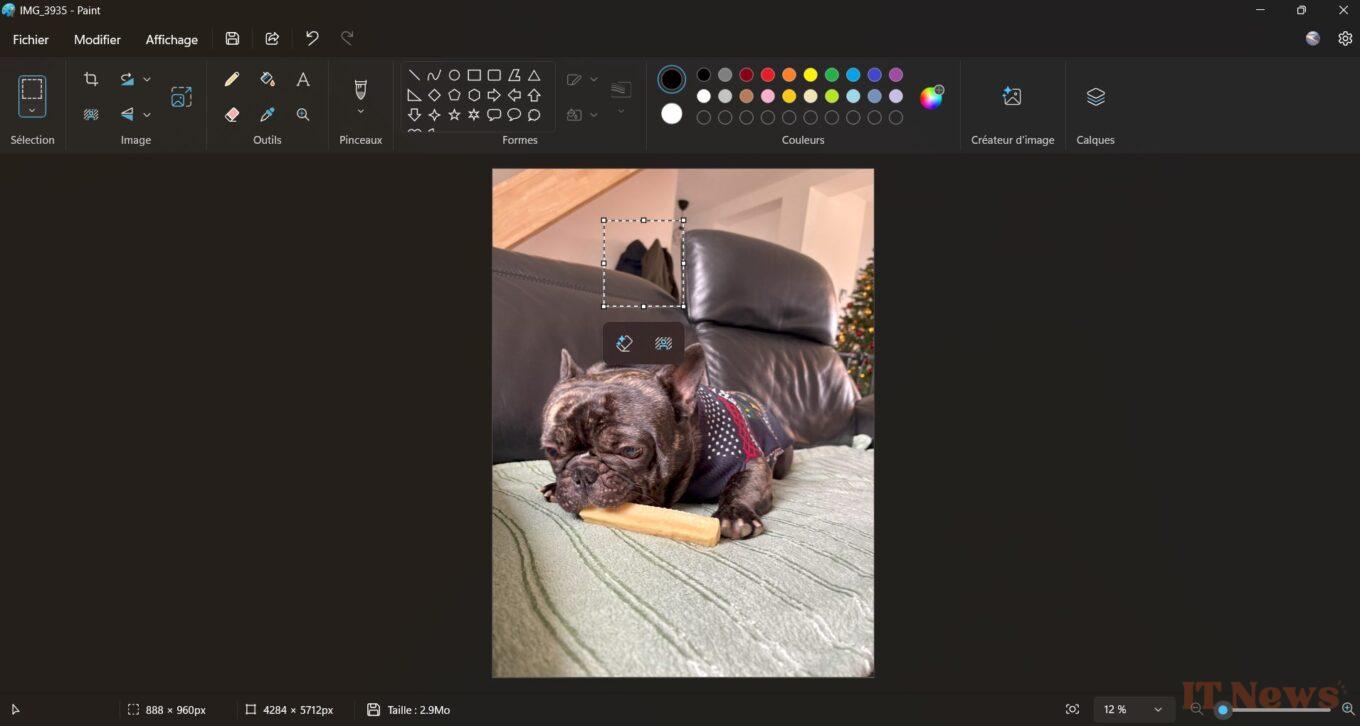Expand the Selection tool dropdown
Screen dimensions: 1360x726
[32, 111]
